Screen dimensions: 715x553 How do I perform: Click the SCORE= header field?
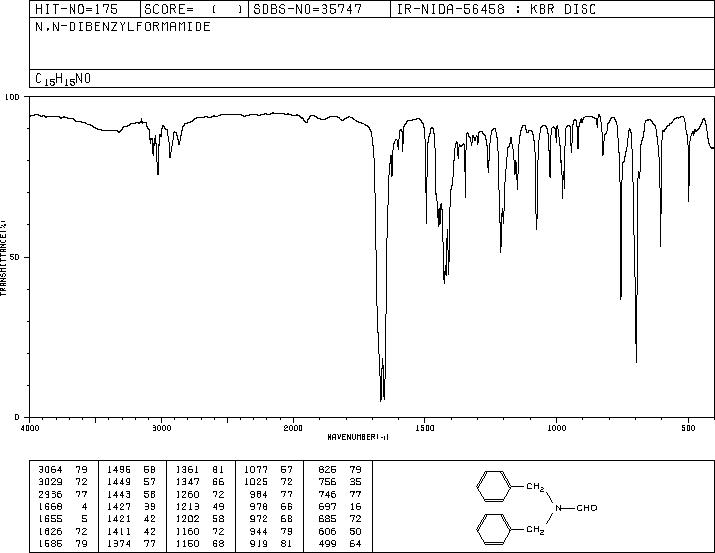pyautogui.click(x=193, y=9)
